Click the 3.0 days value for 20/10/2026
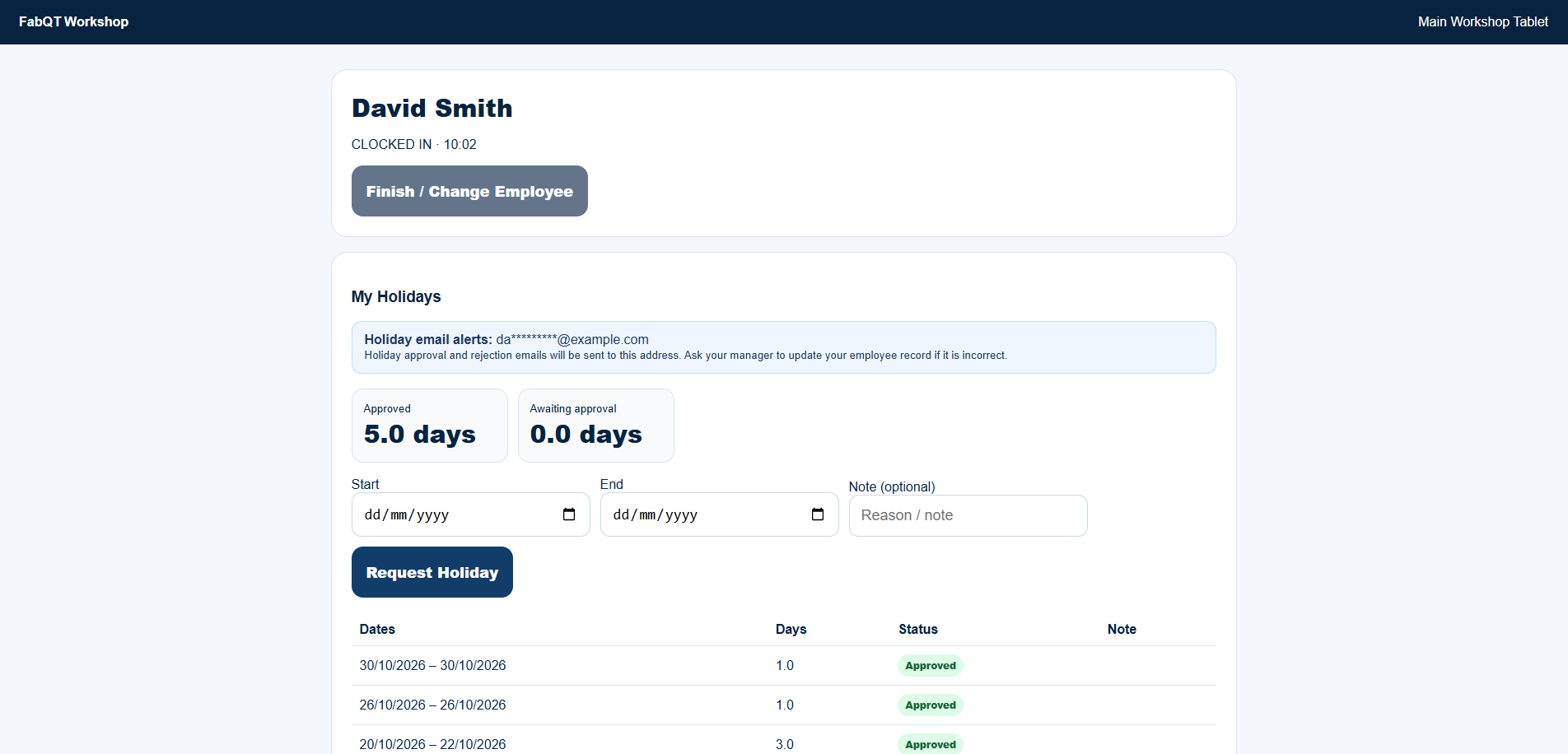 click(785, 744)
